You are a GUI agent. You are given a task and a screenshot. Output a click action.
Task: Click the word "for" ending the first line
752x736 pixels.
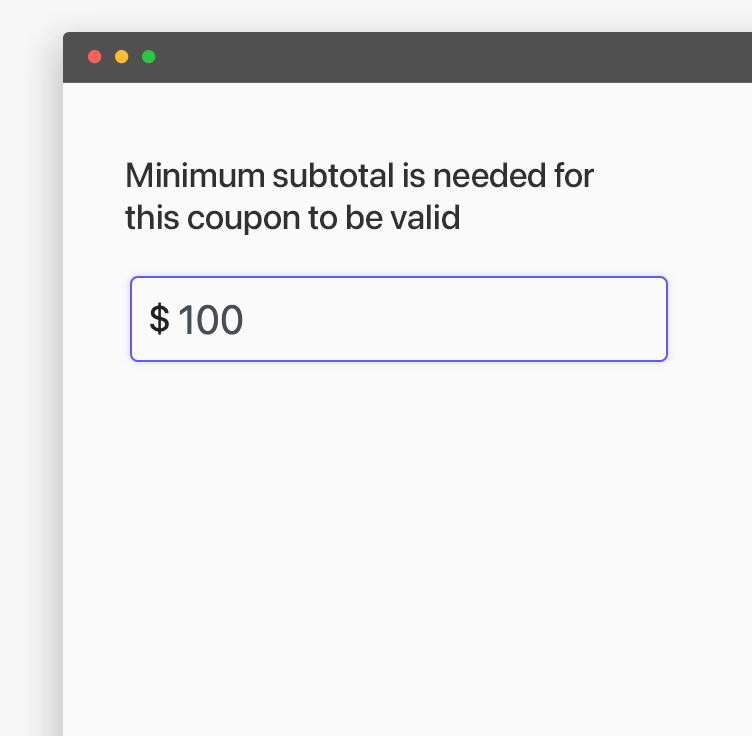[575, 176]
